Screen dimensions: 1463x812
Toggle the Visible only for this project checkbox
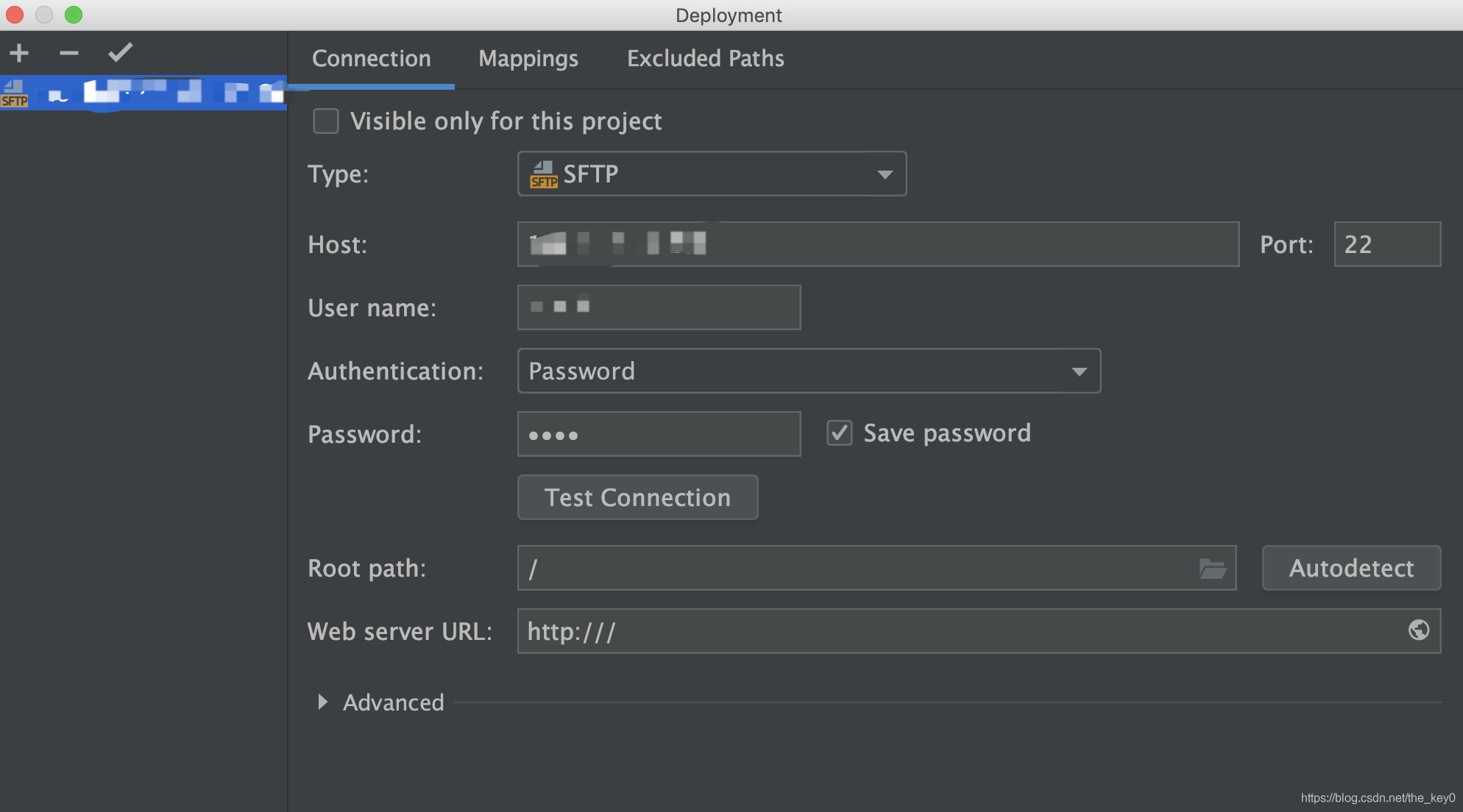[x=326, y=121]
